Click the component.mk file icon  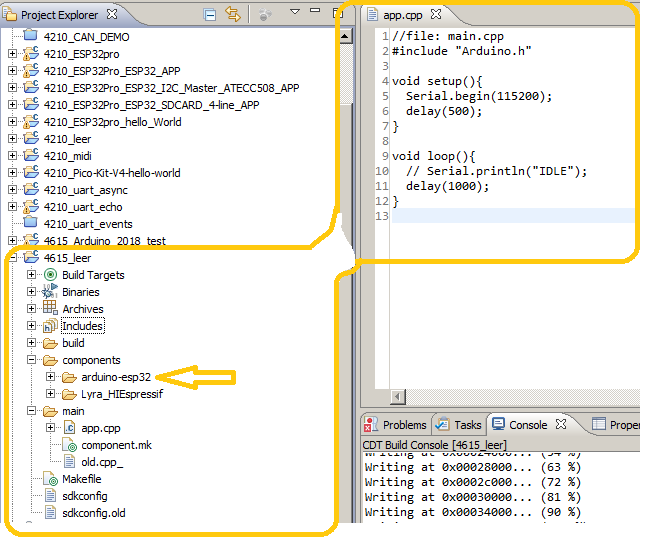coord(70,445)
